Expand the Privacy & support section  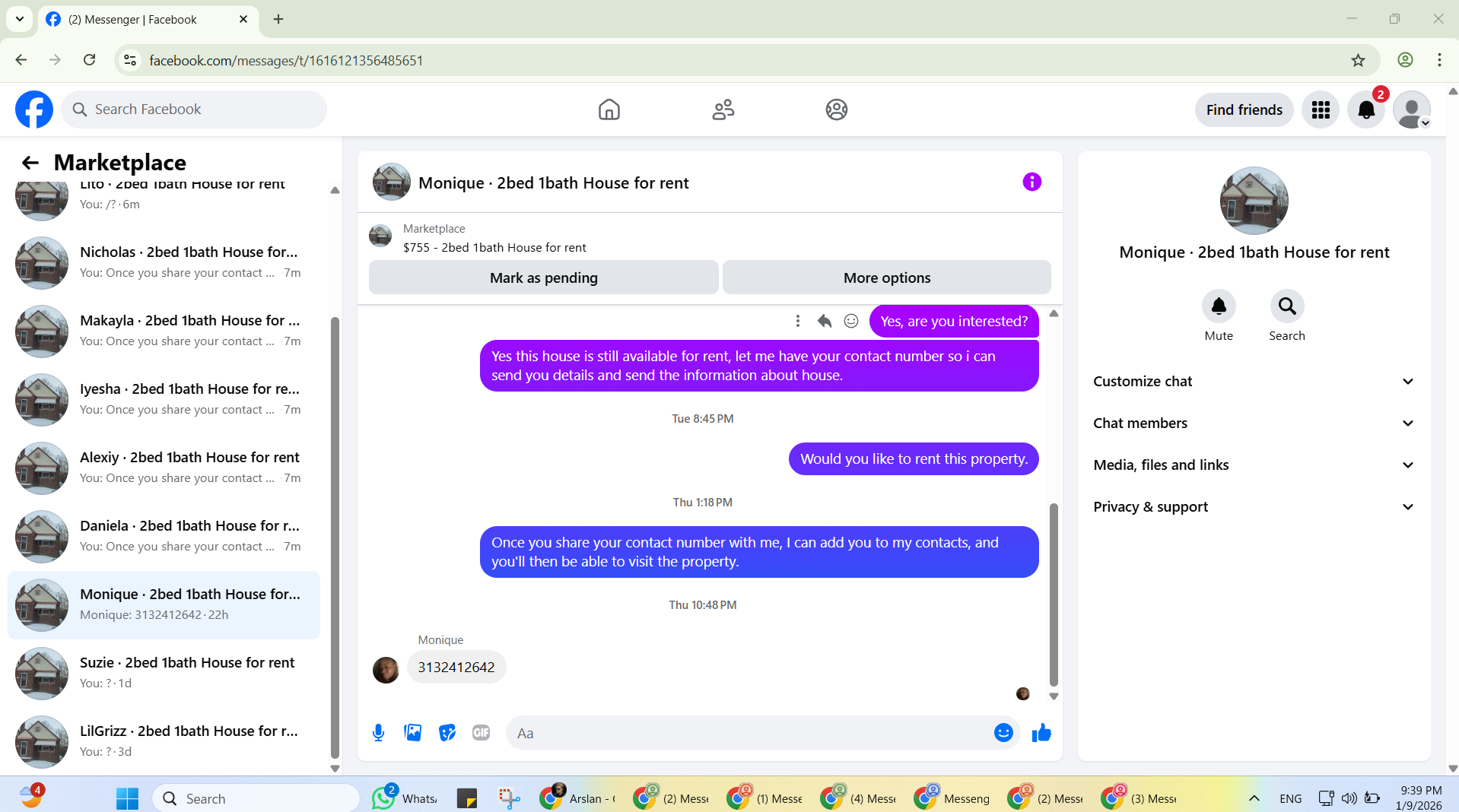(1254, 507)
